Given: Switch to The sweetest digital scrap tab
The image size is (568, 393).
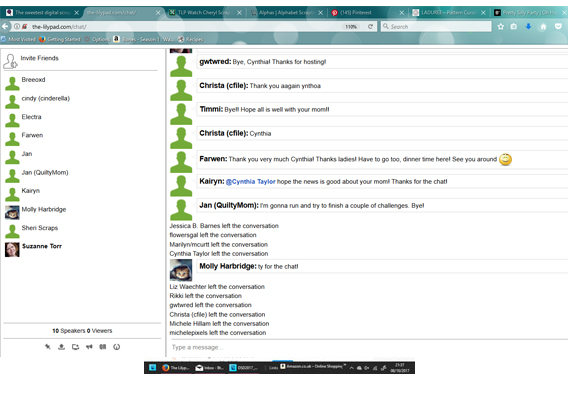Looking at the screenshot, I should click(41, 13).
